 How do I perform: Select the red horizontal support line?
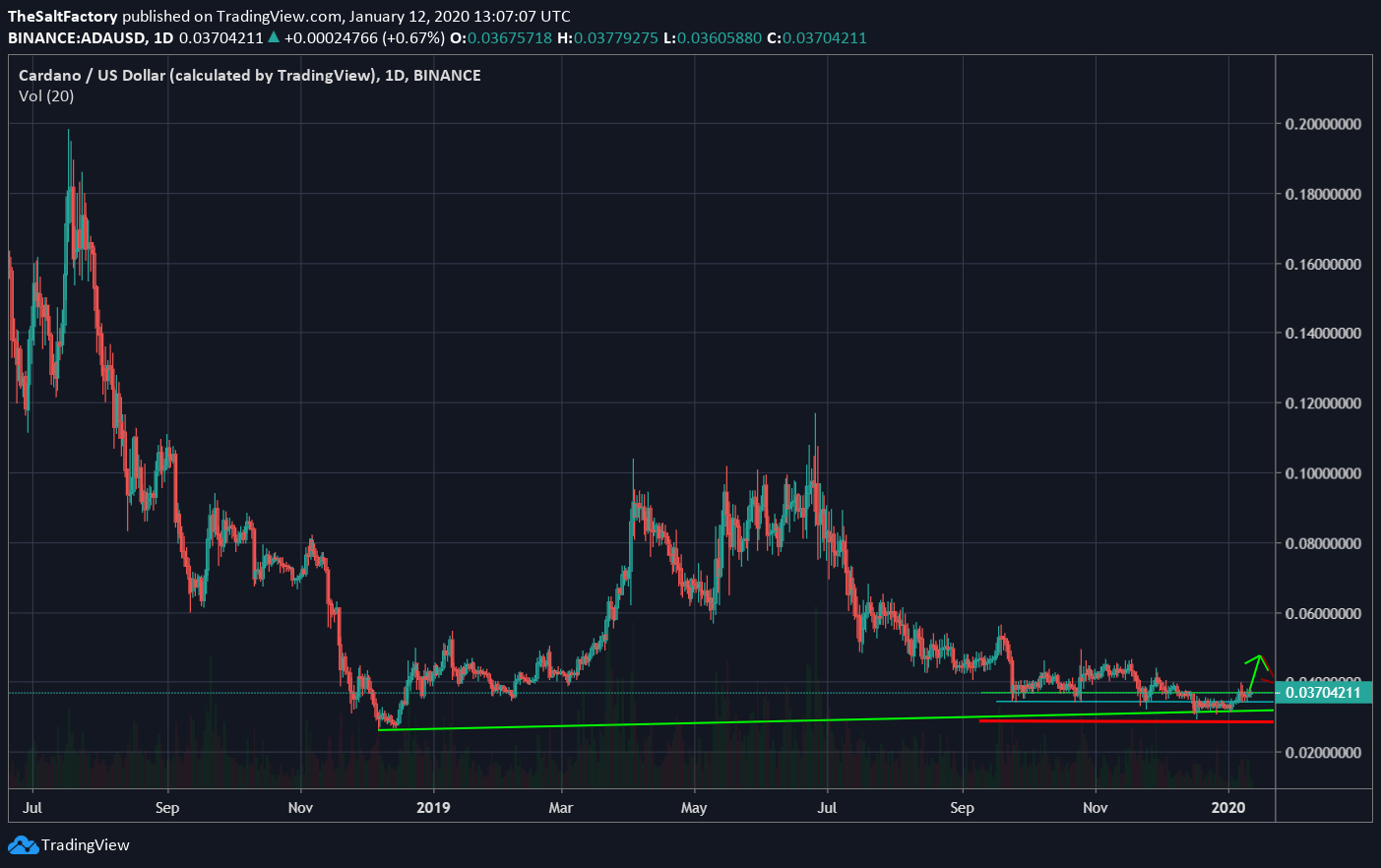(x=1127, y=721)
